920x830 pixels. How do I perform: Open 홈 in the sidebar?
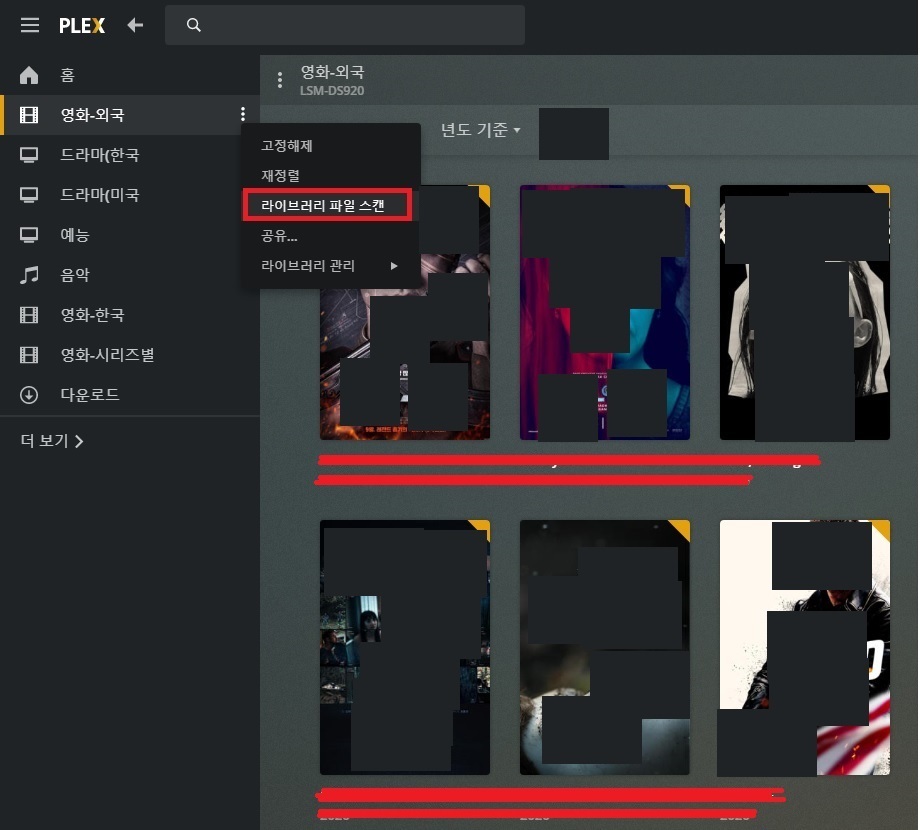tap(67, 75)
